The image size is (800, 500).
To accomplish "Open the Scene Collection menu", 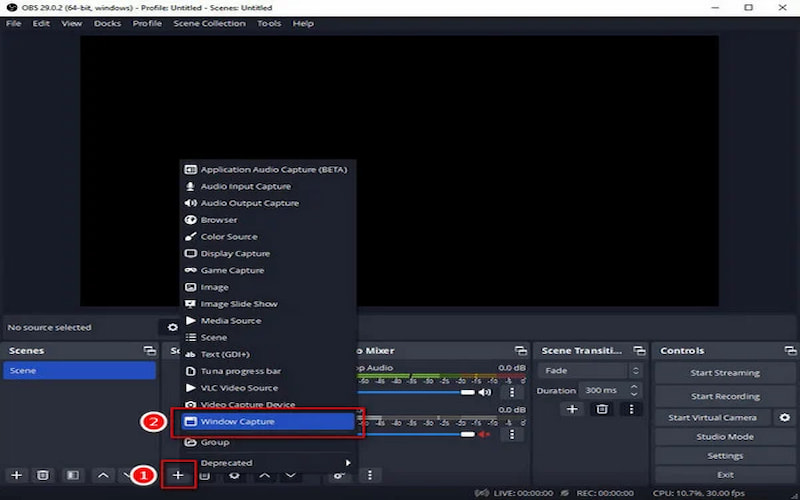I will 208,23.
